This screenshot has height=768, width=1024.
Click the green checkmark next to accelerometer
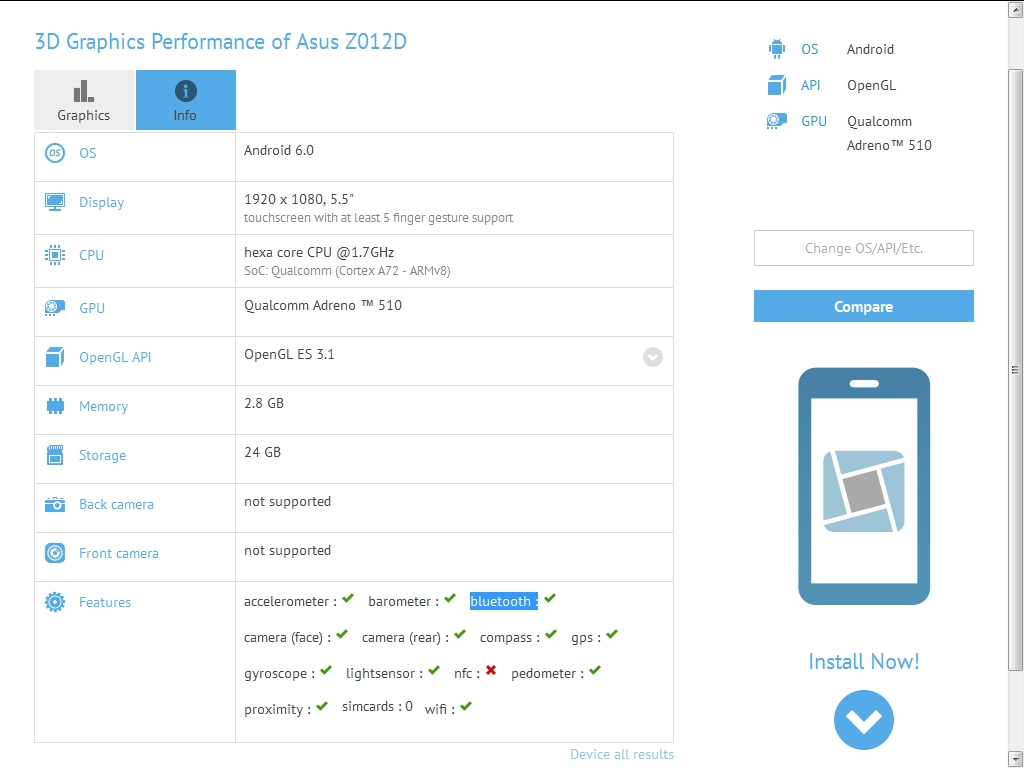coord(348,599)
